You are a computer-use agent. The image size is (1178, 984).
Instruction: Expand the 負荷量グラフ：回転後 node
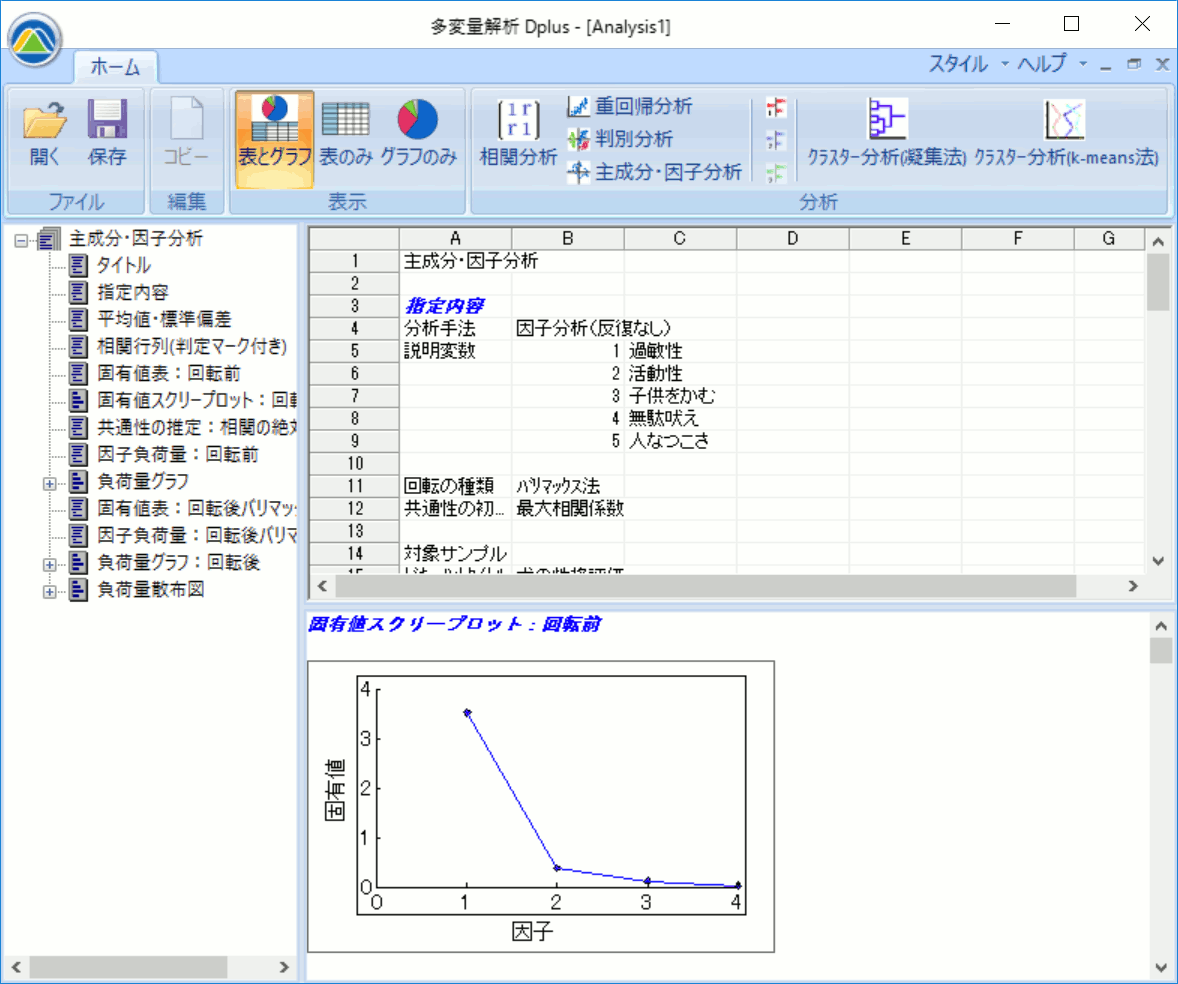point(50,565)
